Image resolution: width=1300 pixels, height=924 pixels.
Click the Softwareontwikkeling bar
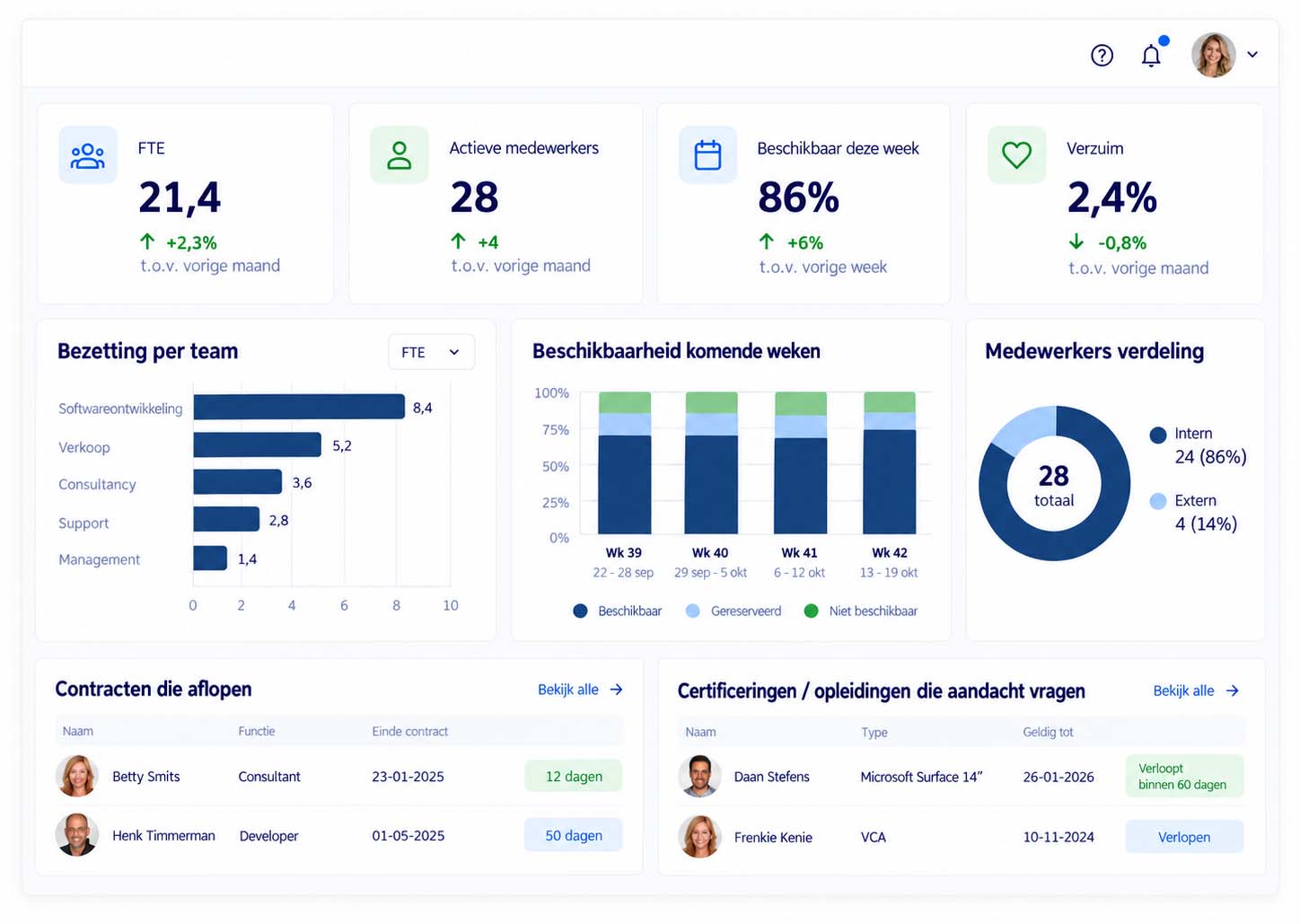(x=299, y=407)
